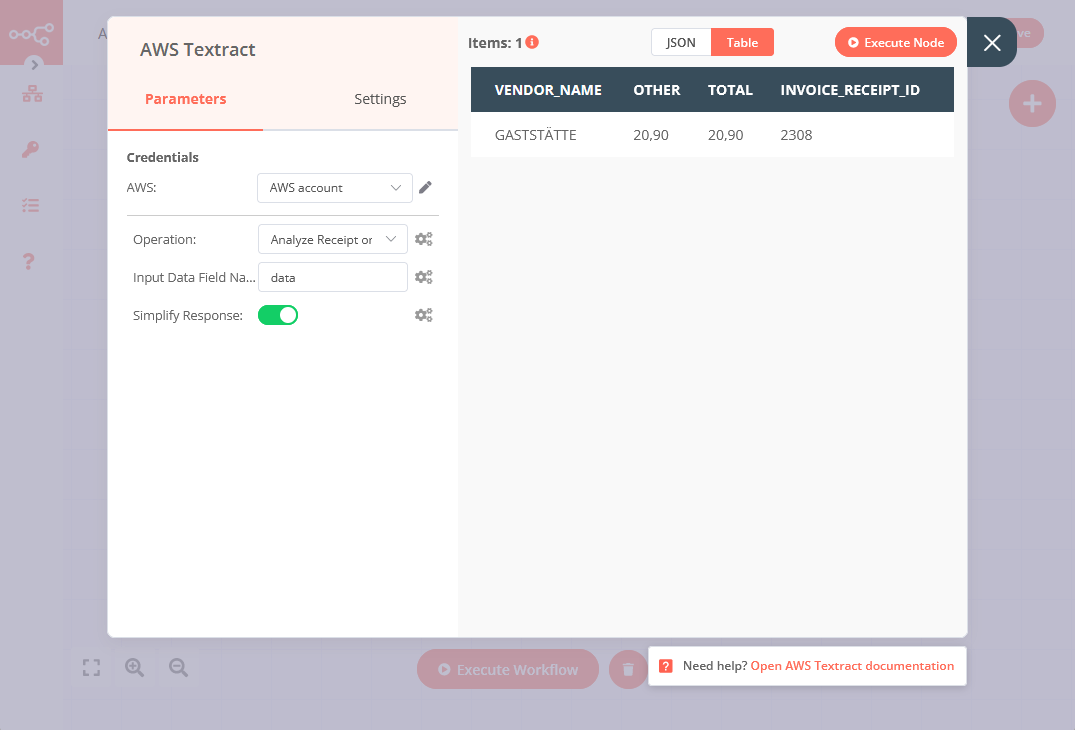Click the fit-to-view icon near the canvas controls
The image size is (1075, 730).
[x=91, y=667]
